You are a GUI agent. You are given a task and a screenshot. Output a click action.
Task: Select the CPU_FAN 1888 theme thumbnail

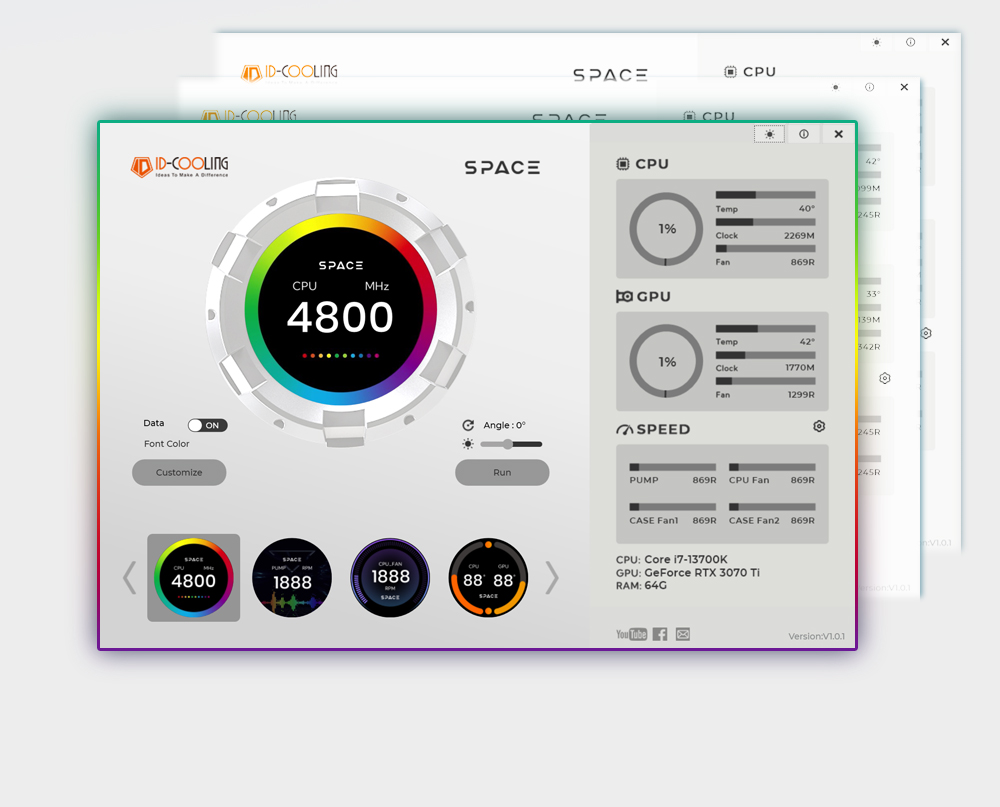point(390,578)
